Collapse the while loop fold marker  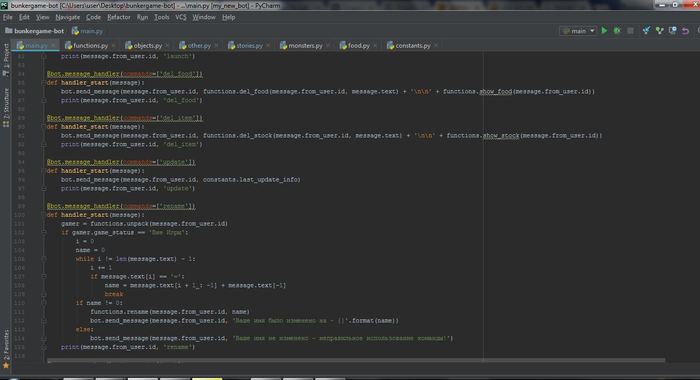pos(44,259)
